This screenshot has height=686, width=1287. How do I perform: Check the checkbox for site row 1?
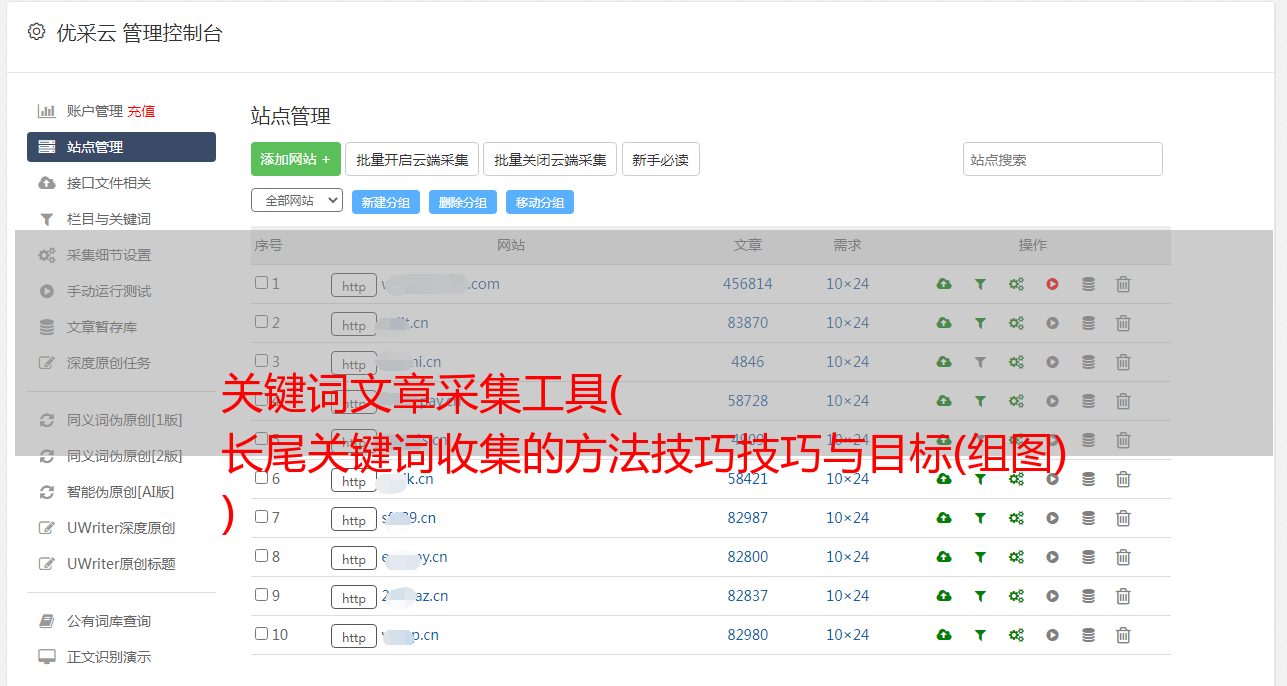pos(261,283)
